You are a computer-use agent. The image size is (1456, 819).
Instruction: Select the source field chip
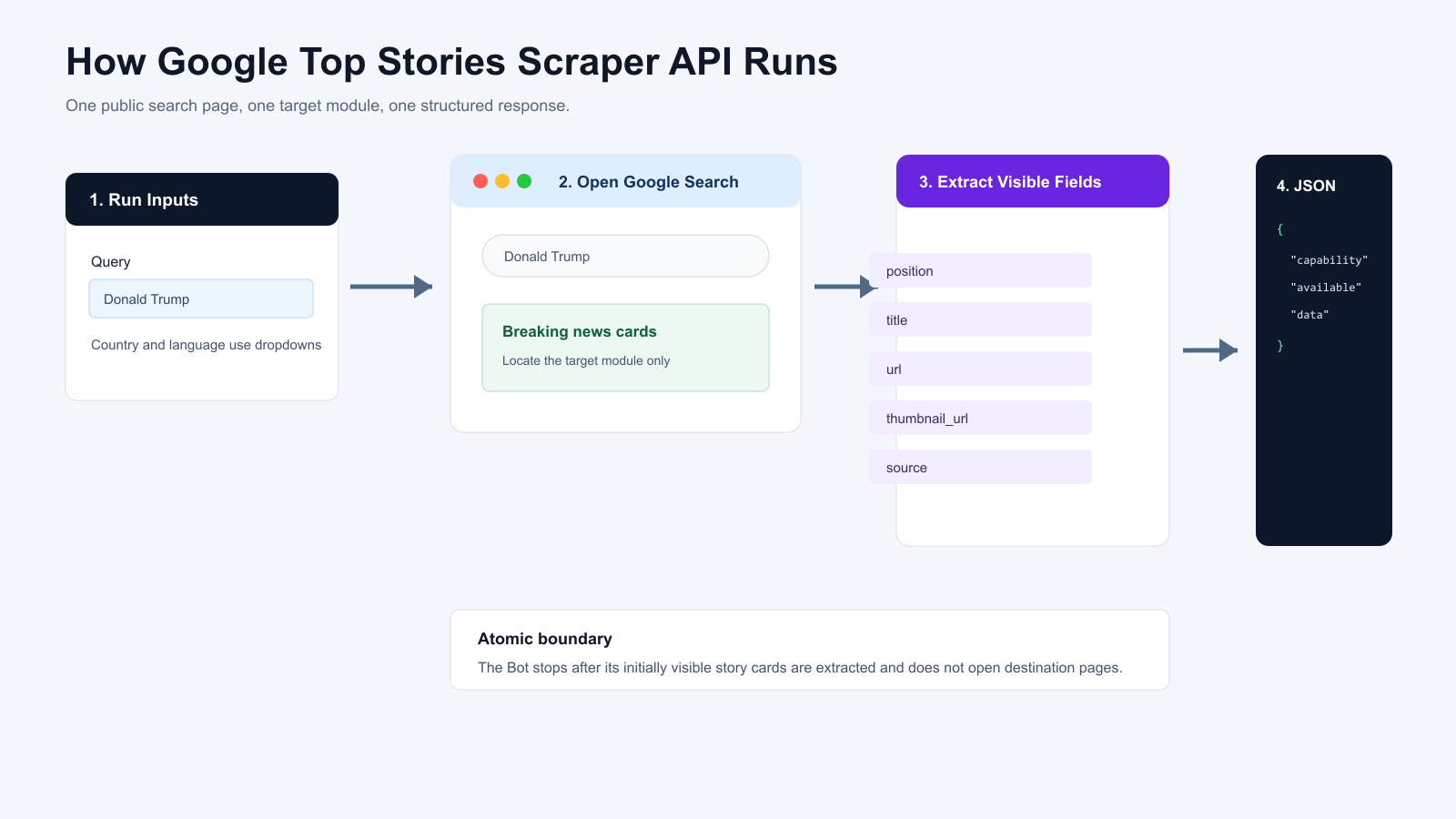pos(980,467)
